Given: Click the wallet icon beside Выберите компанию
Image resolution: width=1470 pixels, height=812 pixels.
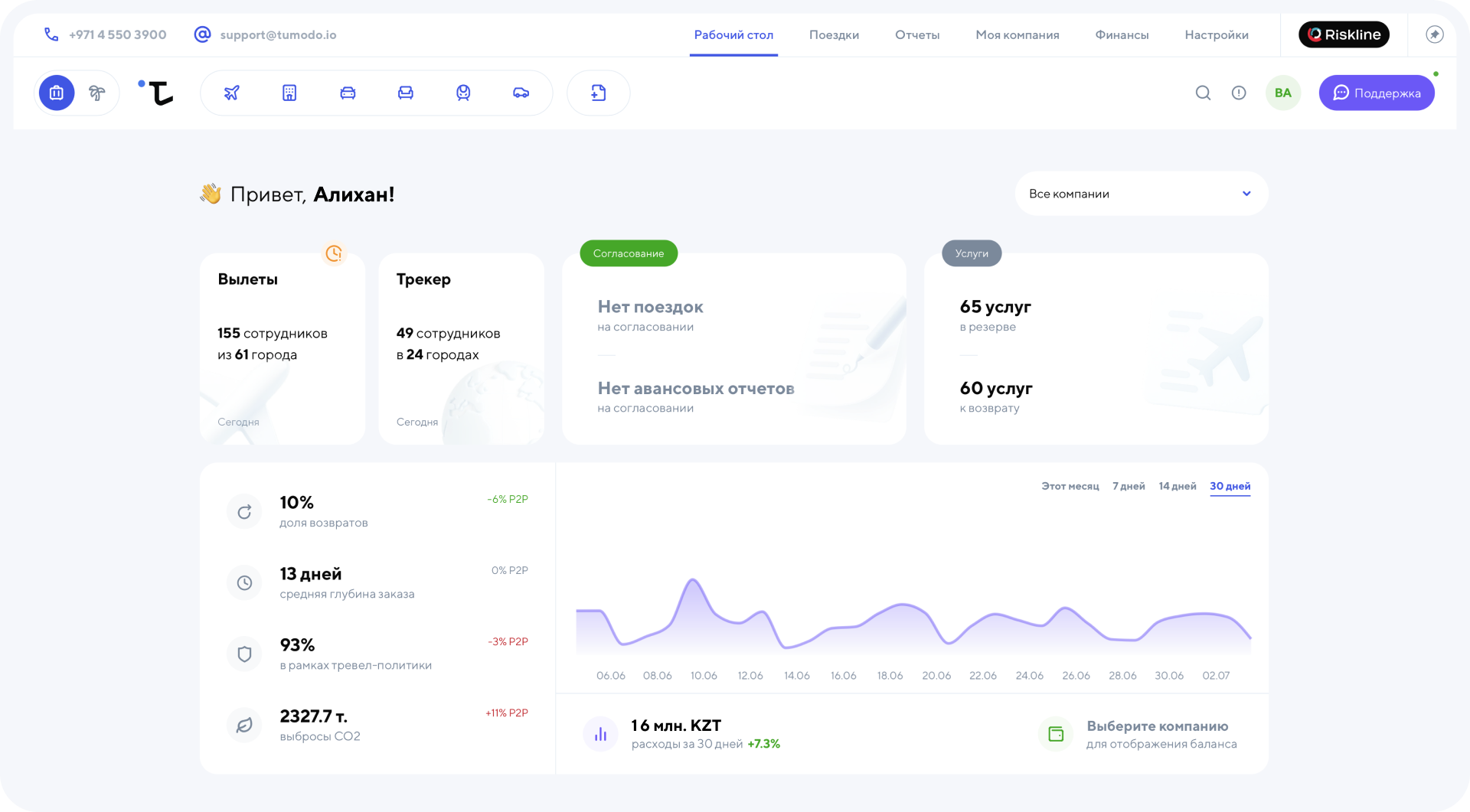Looking at the screenshot, I should tap(1056, 735).
